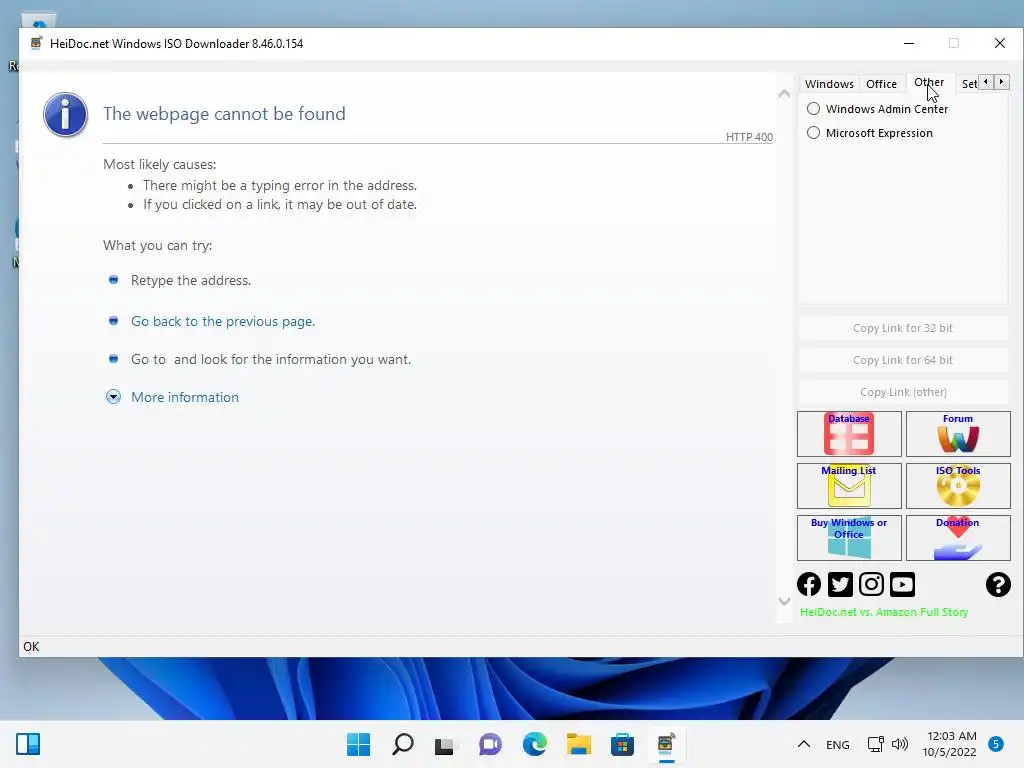Open the volume tray icon
Image resolution: width=1024 pixels, height=768 pixels.
pos(900,744)
